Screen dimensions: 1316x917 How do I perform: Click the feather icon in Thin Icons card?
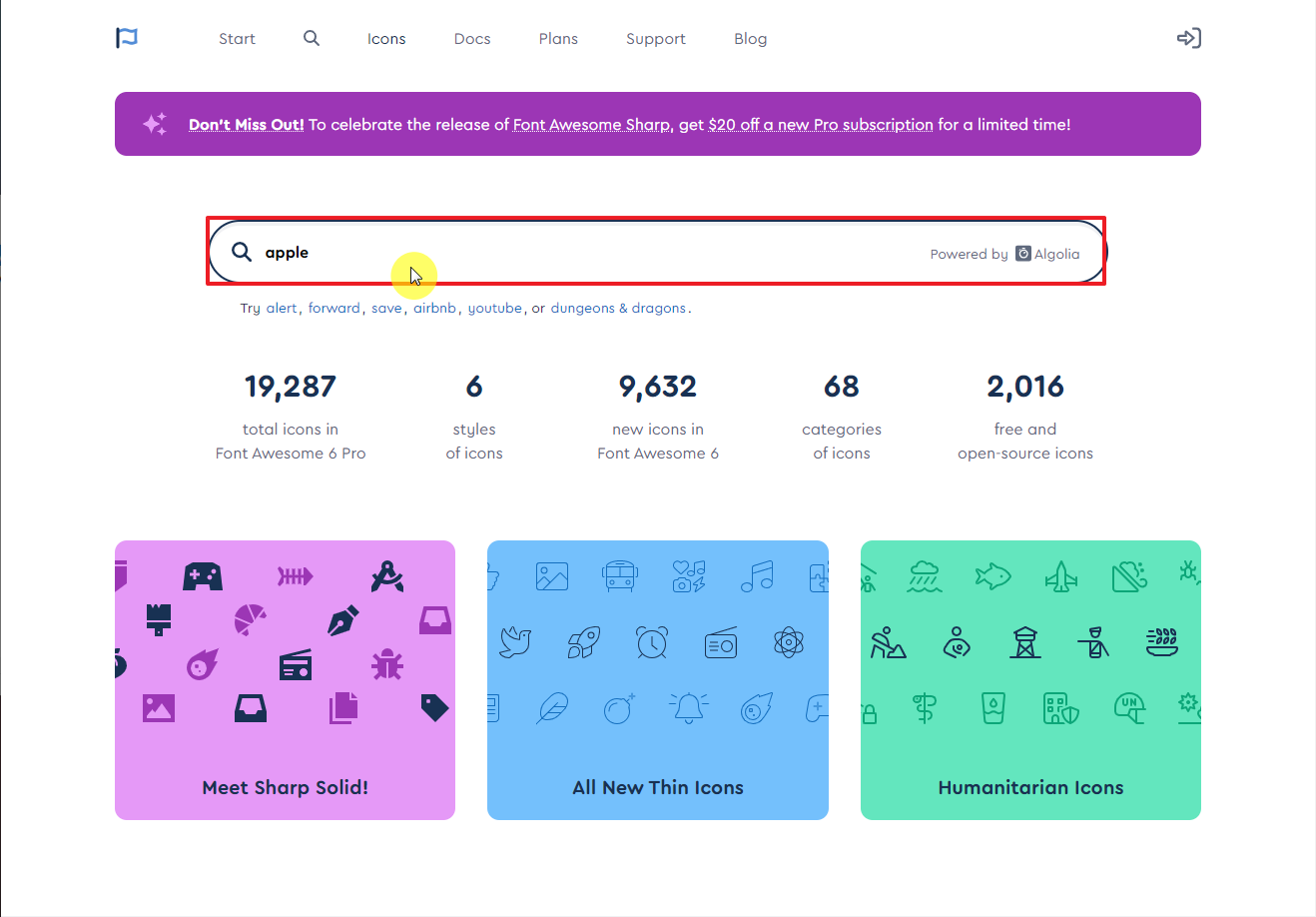pos(552,708)
